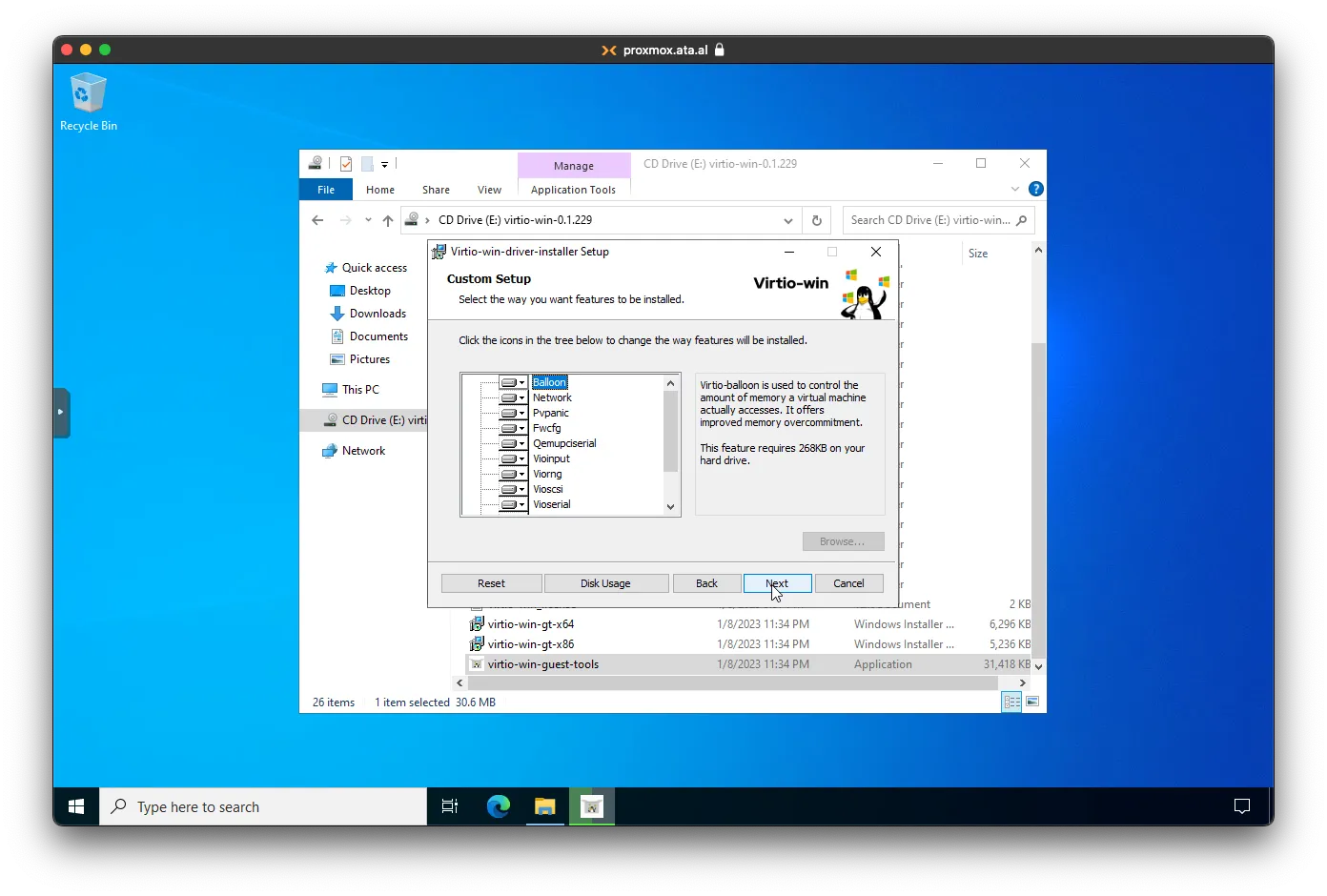Select the Pvpanic feature in the tree

click(551, 413)
